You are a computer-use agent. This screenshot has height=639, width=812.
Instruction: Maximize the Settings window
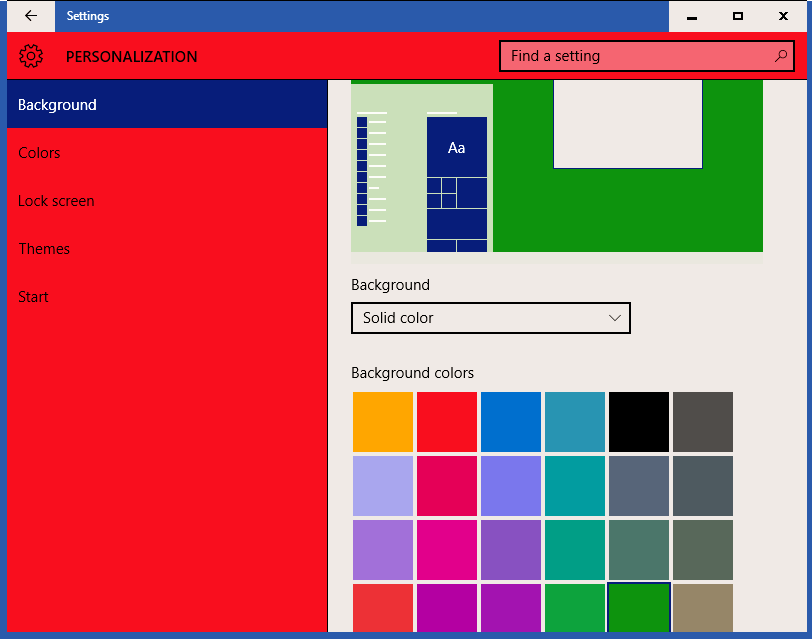(x=738, y=17)
